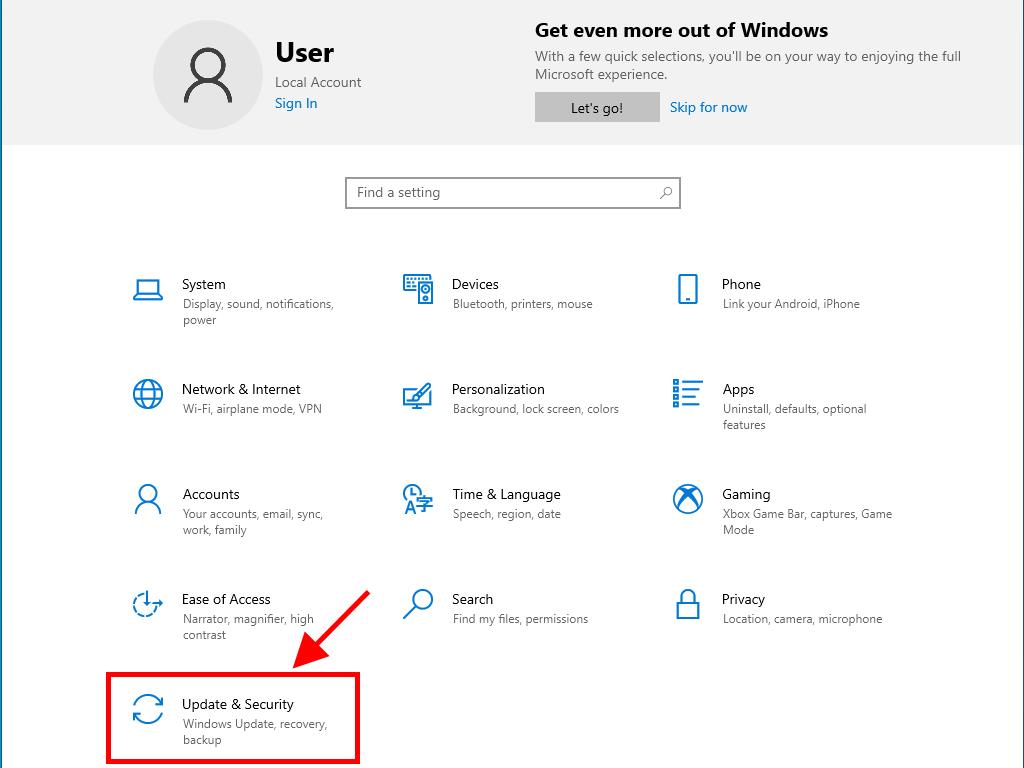The height and width of the screenshot is (768, 1024).
Task: Click the Phone icon
Action: coord(687,289)
